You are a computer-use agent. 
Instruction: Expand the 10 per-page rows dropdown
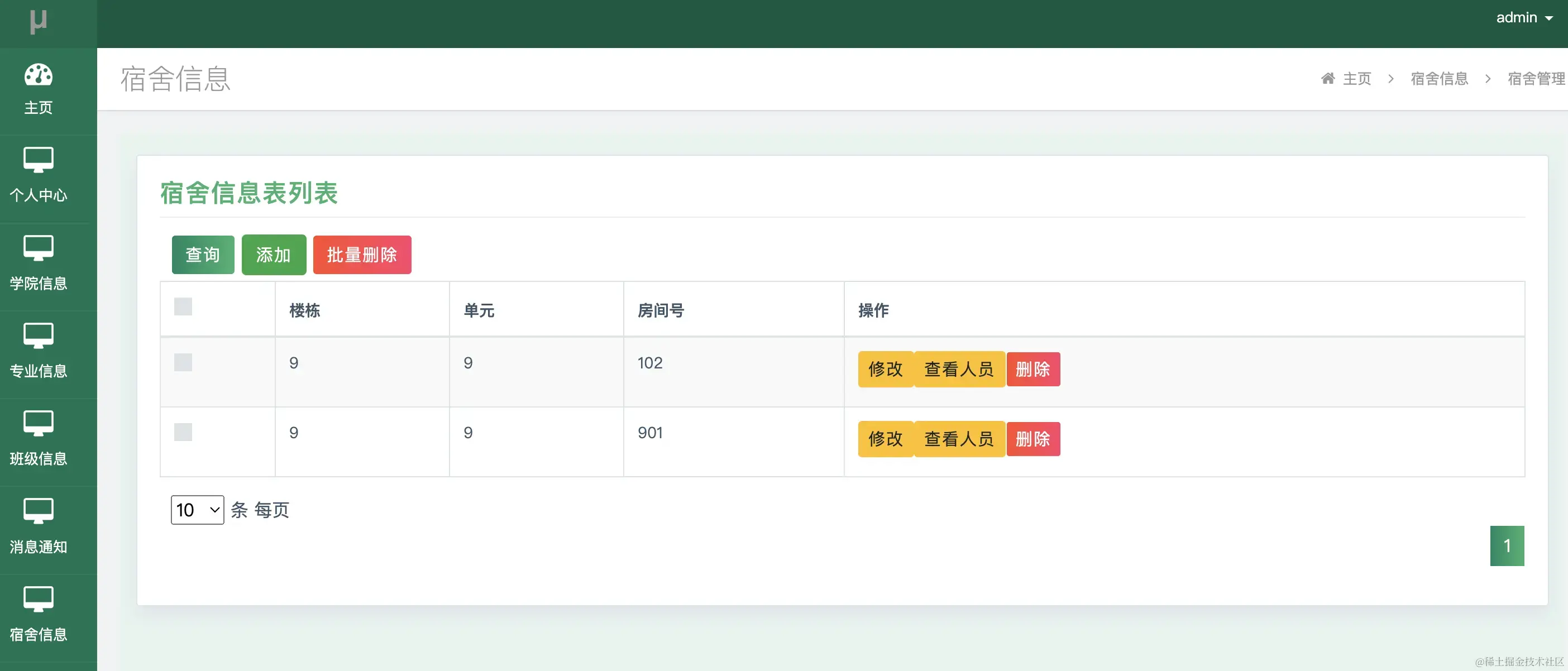(197, 510)
